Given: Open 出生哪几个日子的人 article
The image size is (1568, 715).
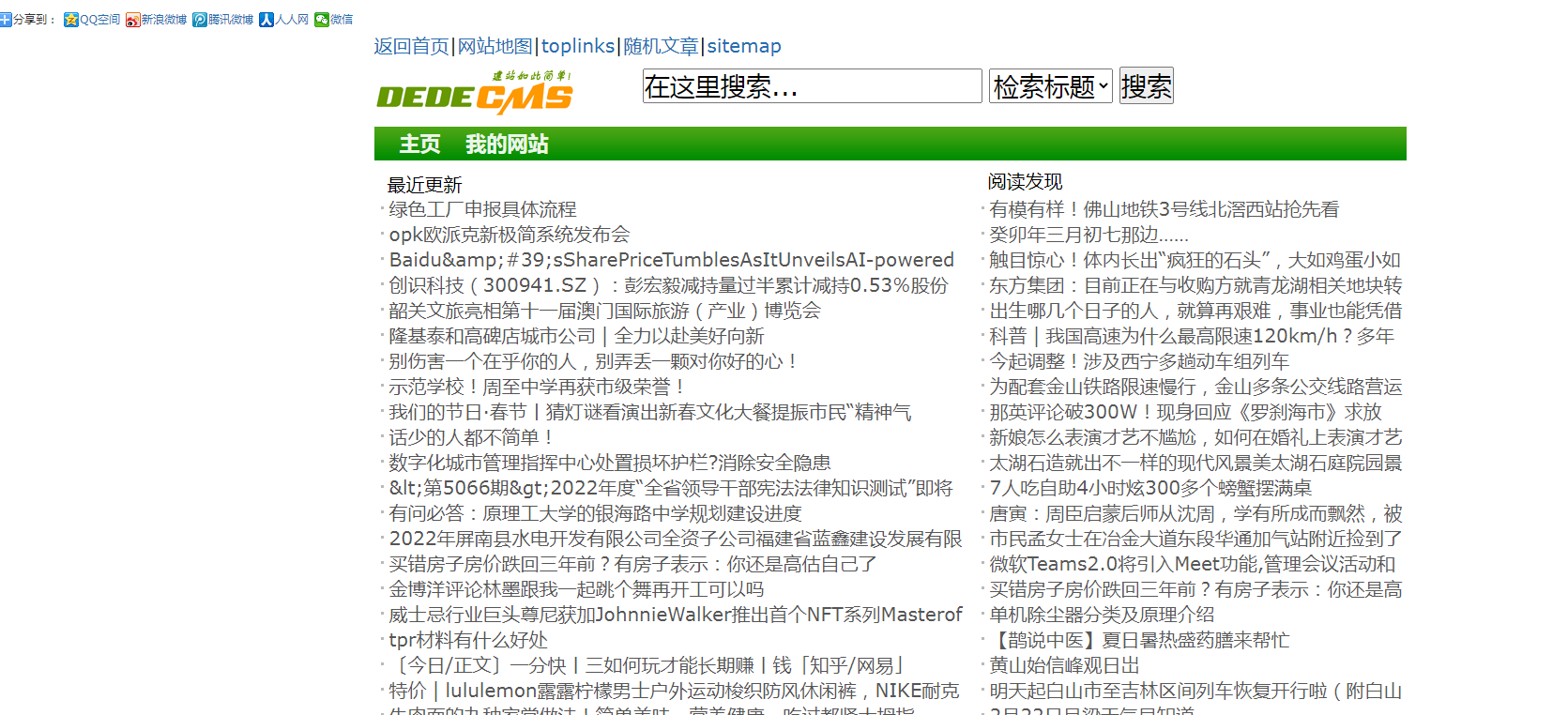Looking at the screenshot, I should [1195, 311].
